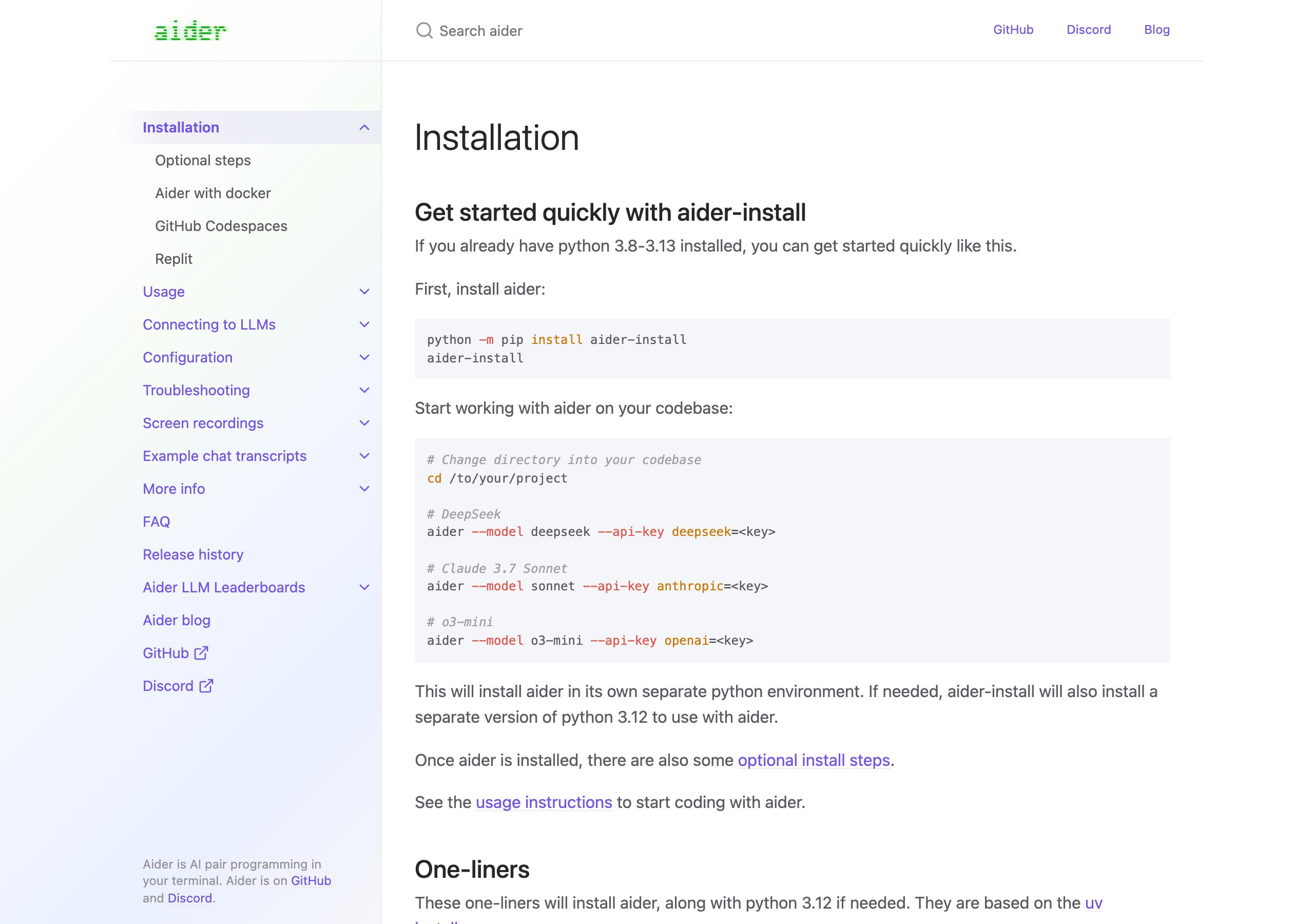Click Discord link in sidebar footer text
The height and width of the screenshot is (924, 1314).
[x=189, y=898]
